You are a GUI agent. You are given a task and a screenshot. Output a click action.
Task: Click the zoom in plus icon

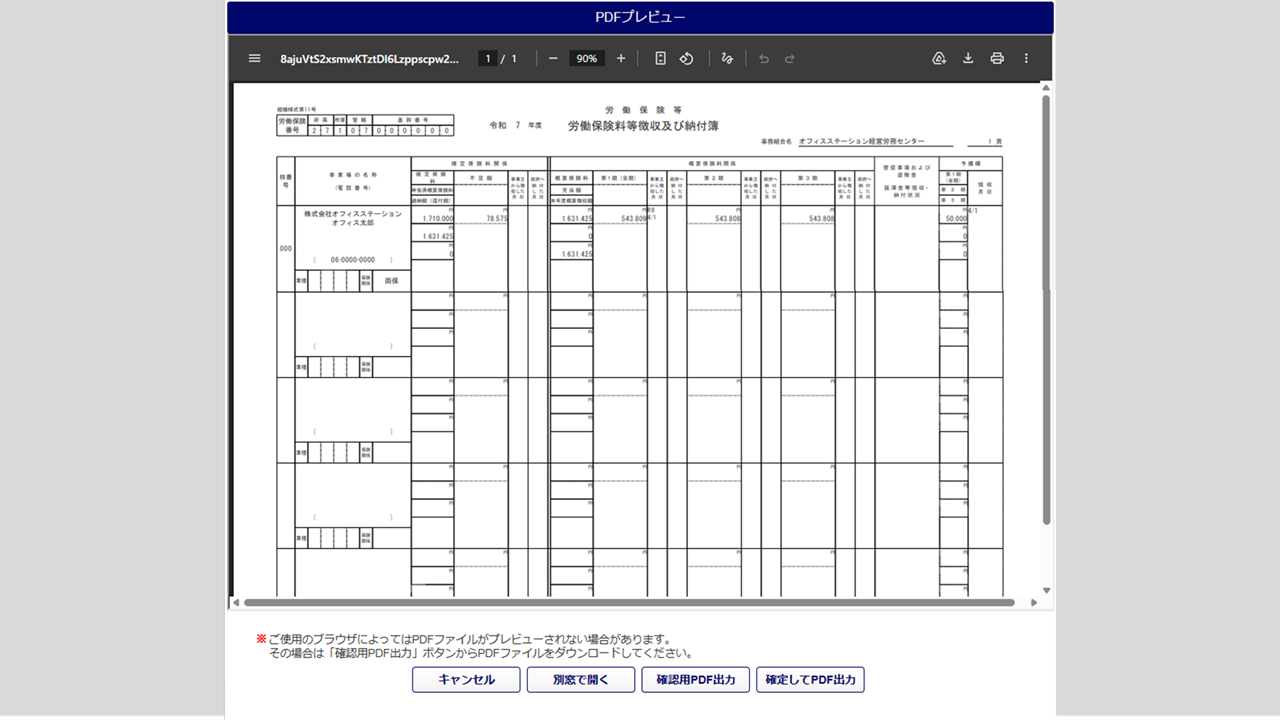621,59
